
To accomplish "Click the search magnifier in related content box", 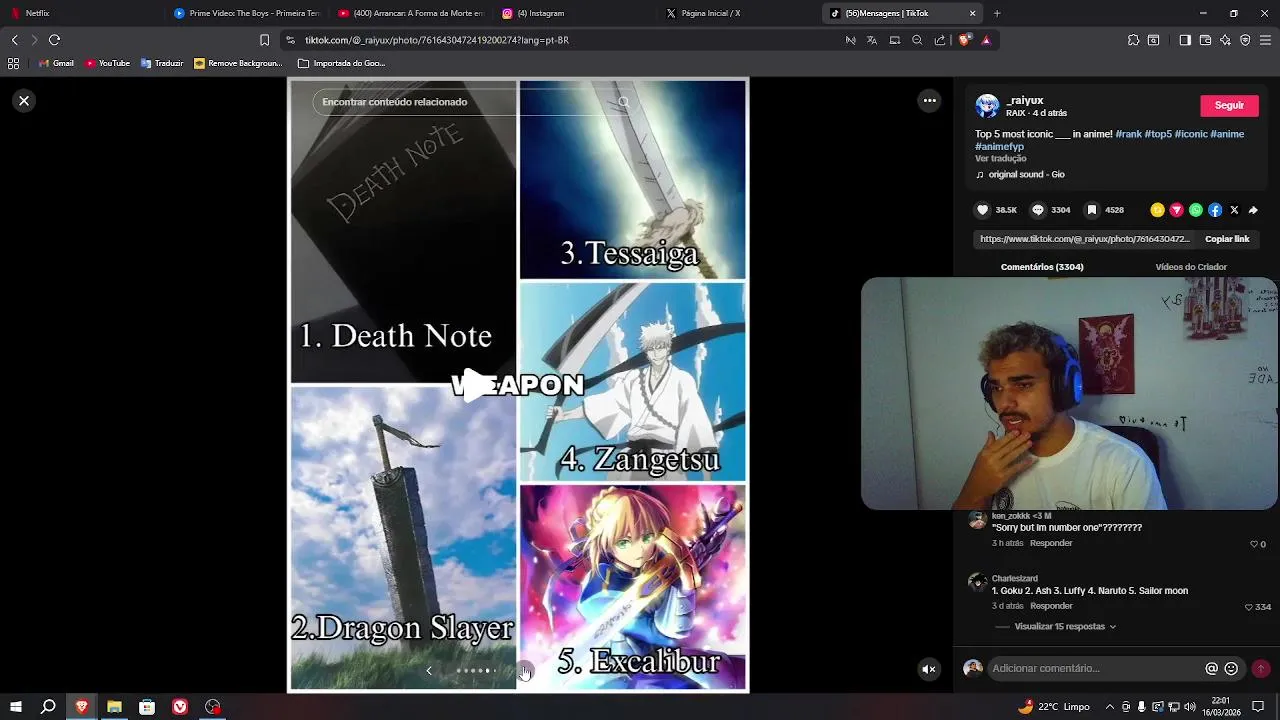I will (623, 102).
